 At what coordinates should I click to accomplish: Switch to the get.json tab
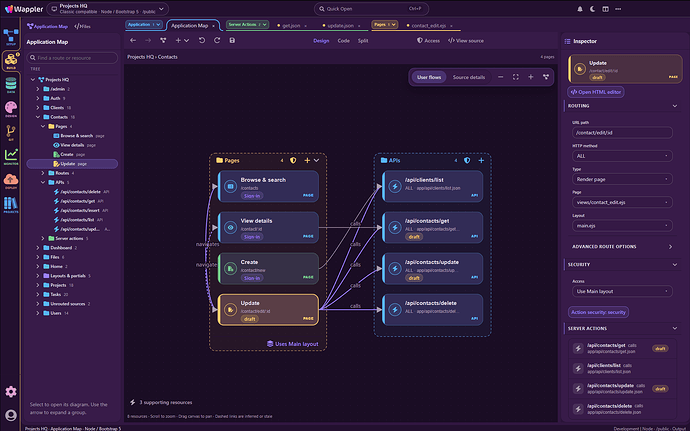[291, 26]
